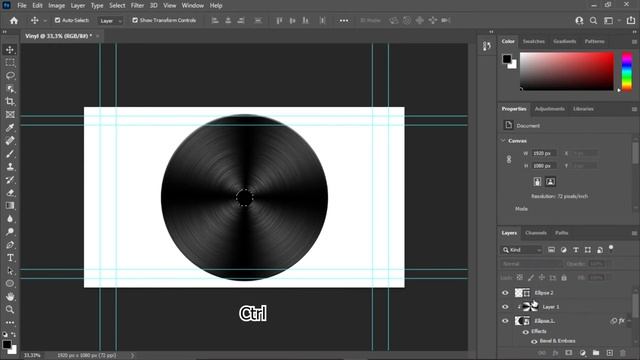640x360 pixels.
Task: Toggle layer filtering switch on
Action: click(x=611, y=248)
